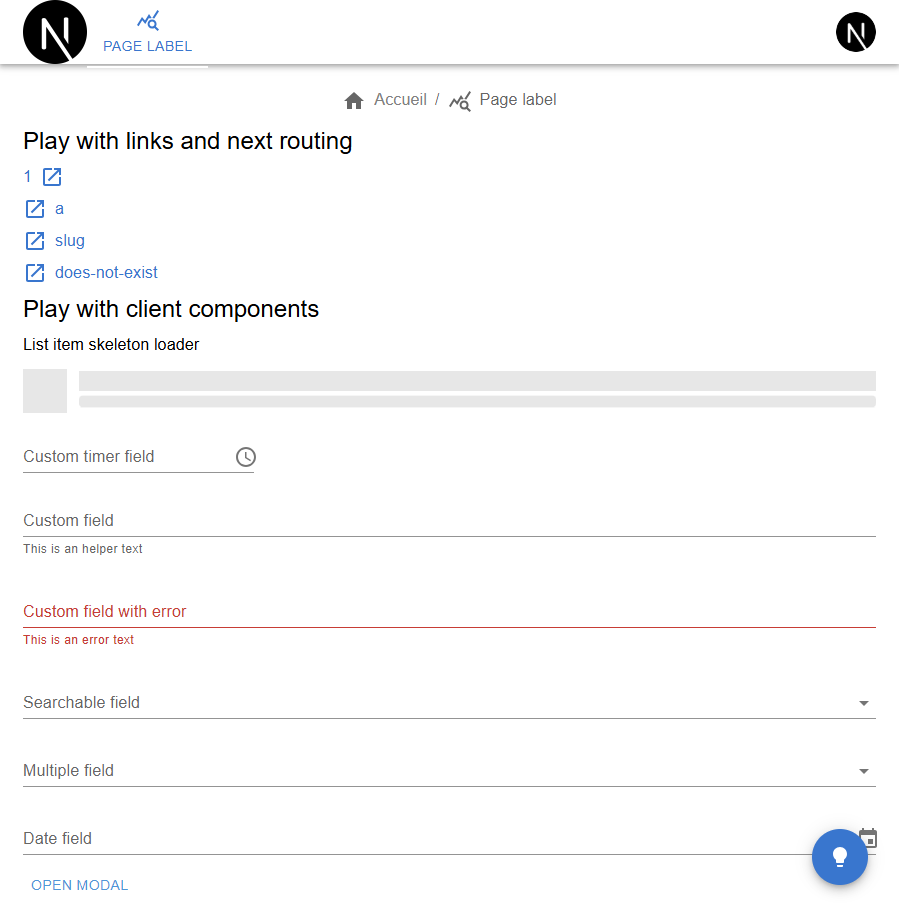The width and height of the screenshot is (899, 916).
Task: Click the clock icon in Custom timer field
Action: coord(246,457)
